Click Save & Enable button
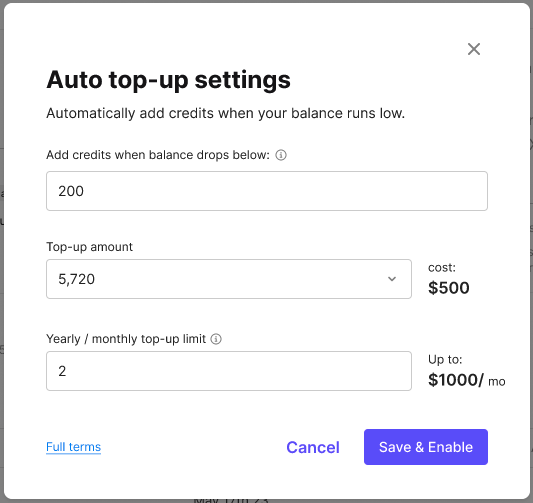 426,447
